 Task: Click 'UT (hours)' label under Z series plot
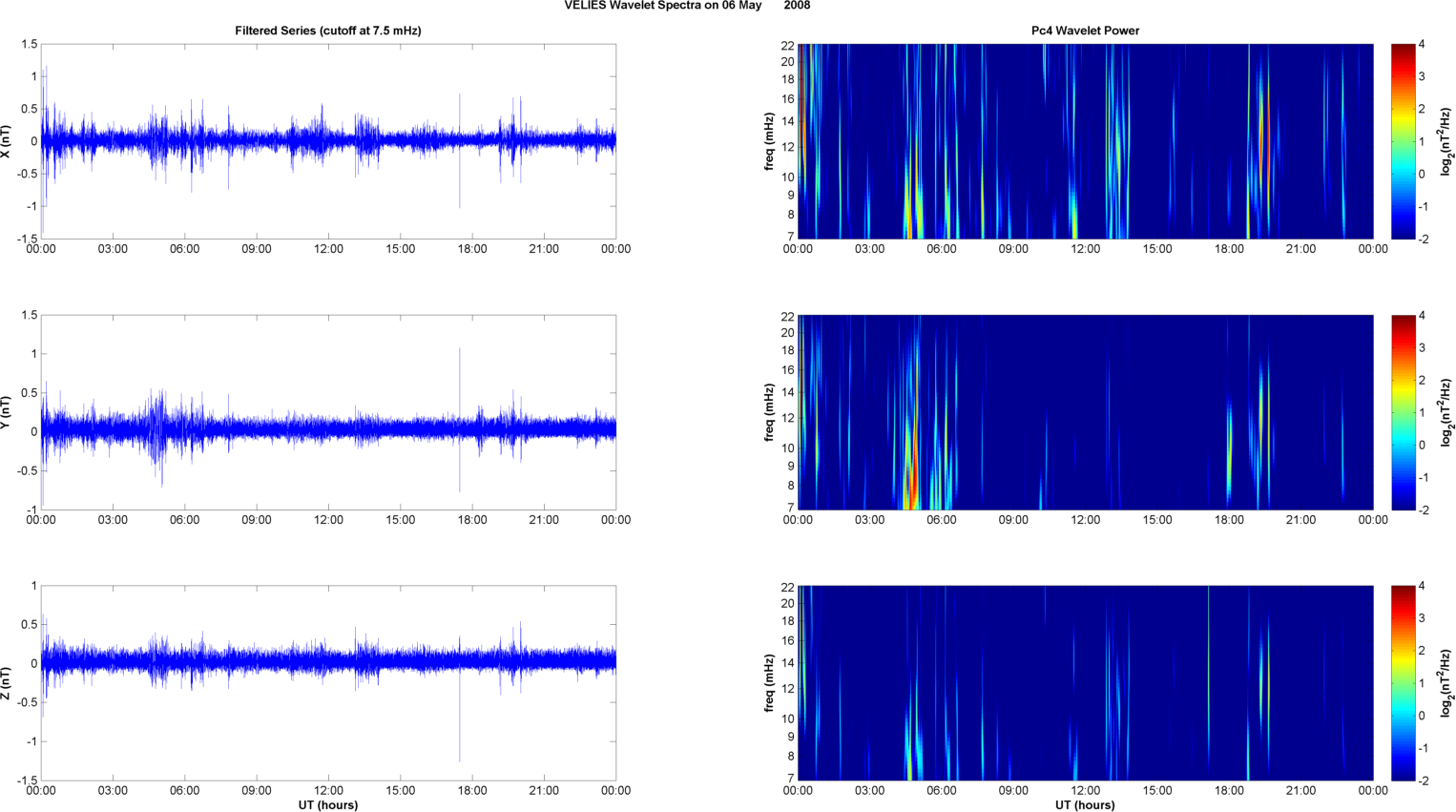pyautogui.click(x=328, y=805)
